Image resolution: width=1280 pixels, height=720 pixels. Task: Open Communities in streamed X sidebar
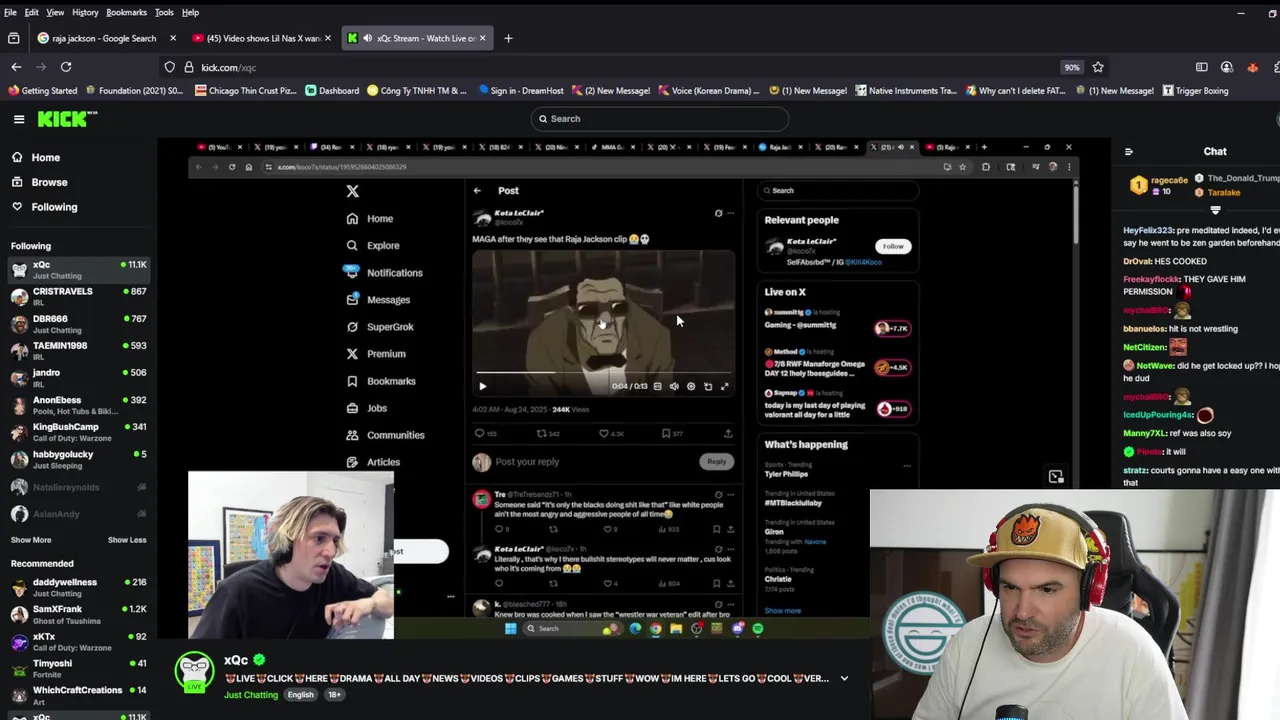(x=385, y=435)
